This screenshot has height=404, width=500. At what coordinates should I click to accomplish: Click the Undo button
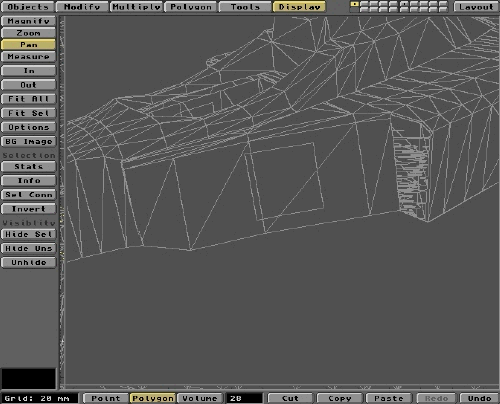pos(479,398)
